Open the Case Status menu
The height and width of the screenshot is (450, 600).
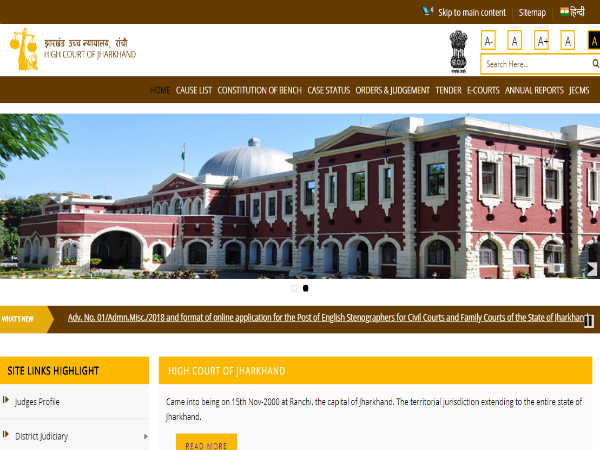328,90
